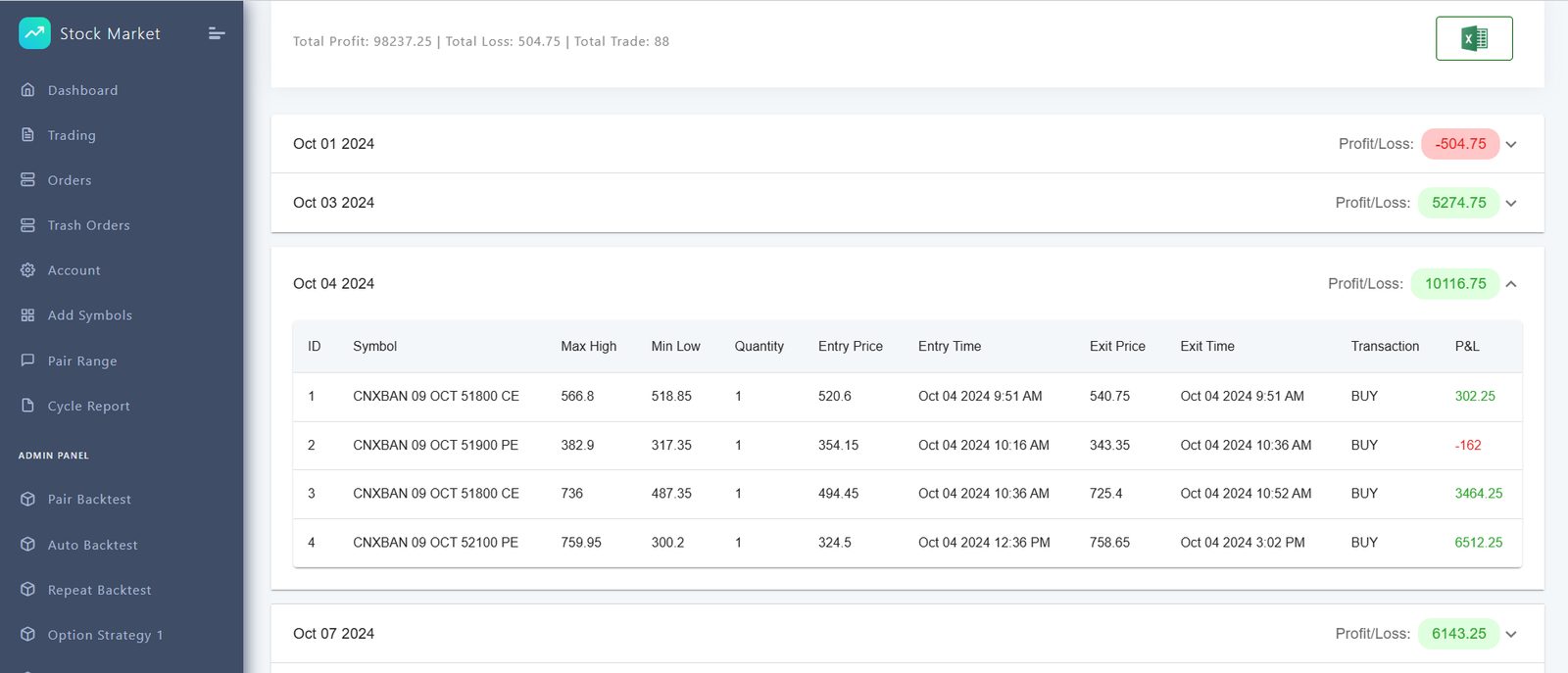Select row CNXBAN 09 OCT 52100 PE
Screen dimensions: 1568x673
click(907, 543)
